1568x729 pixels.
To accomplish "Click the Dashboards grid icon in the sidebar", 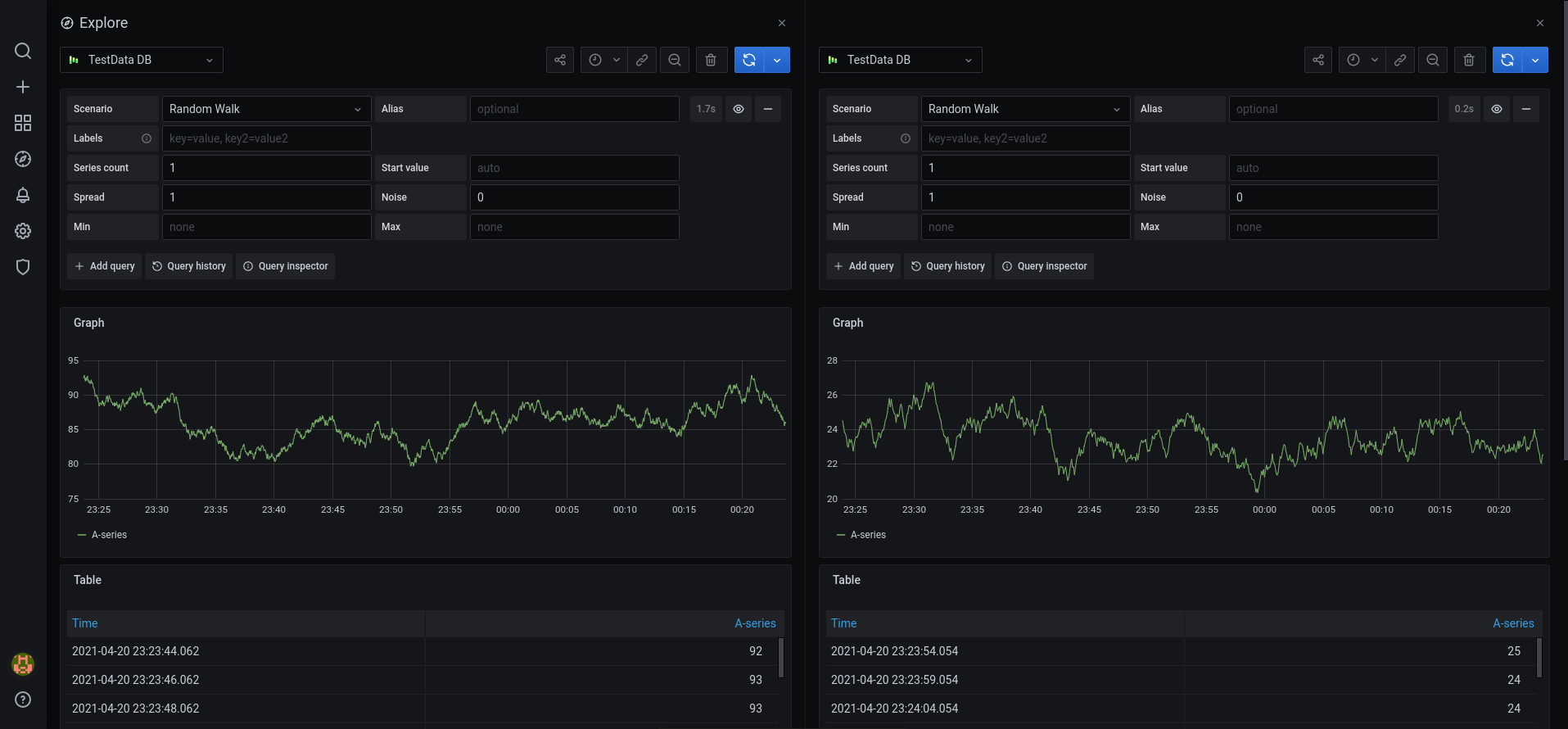I will click(x=23, y=123).
